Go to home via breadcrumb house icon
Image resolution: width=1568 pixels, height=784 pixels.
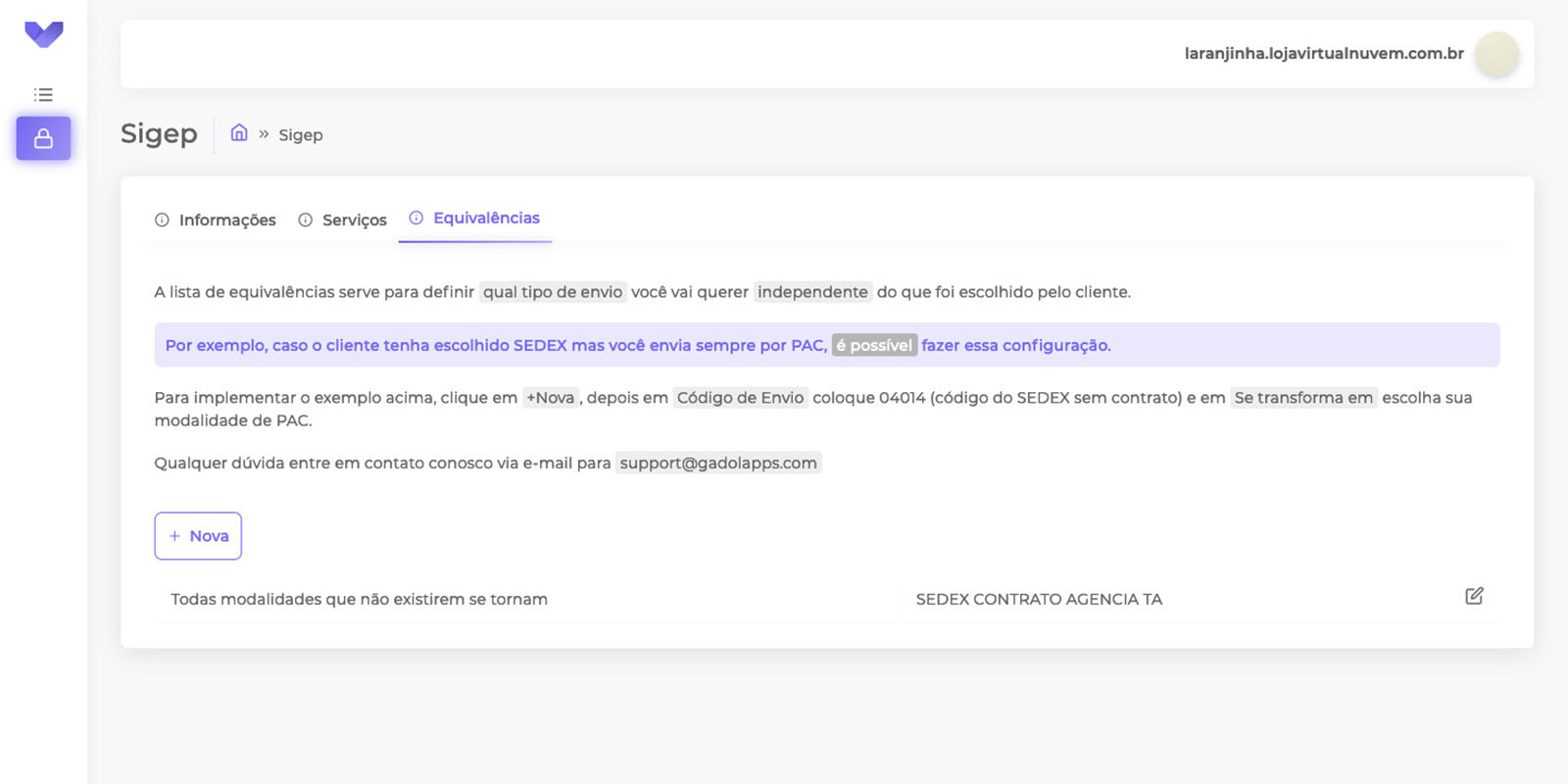tap(239, 133)
